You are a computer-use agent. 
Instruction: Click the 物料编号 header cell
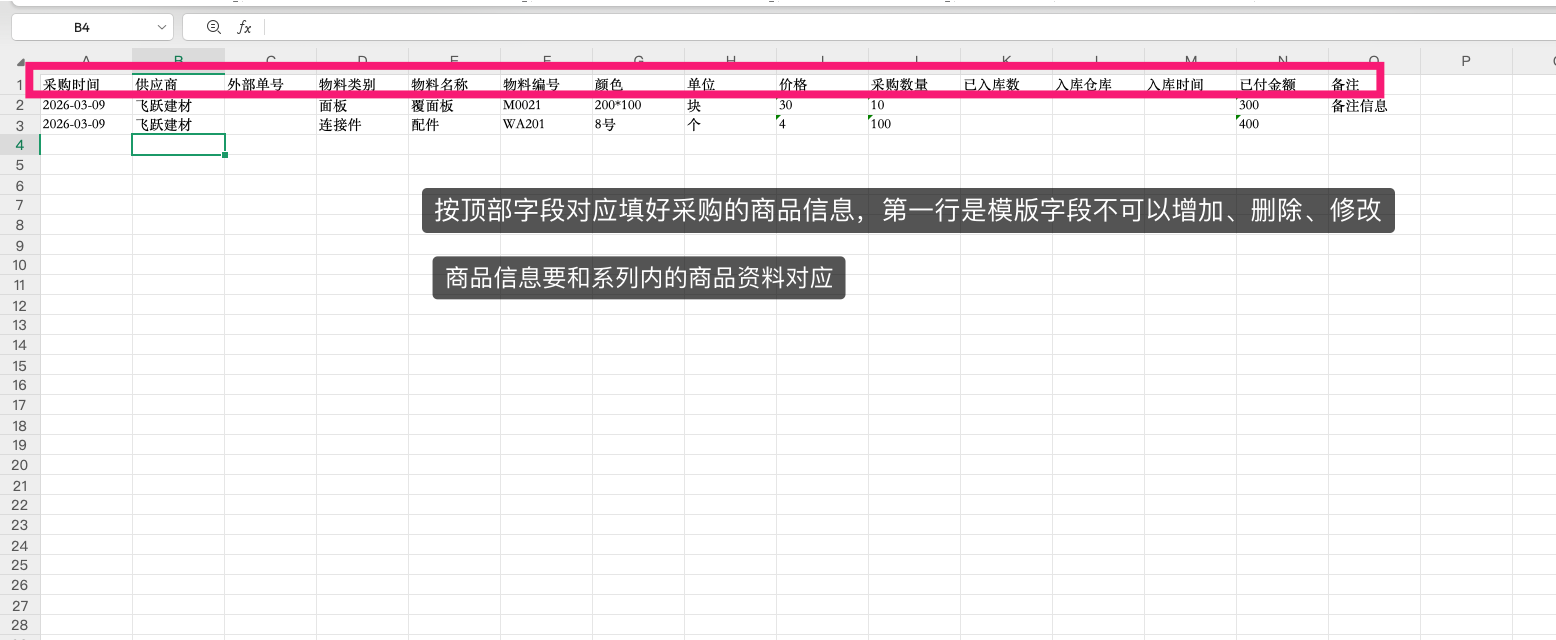[546, 85]
